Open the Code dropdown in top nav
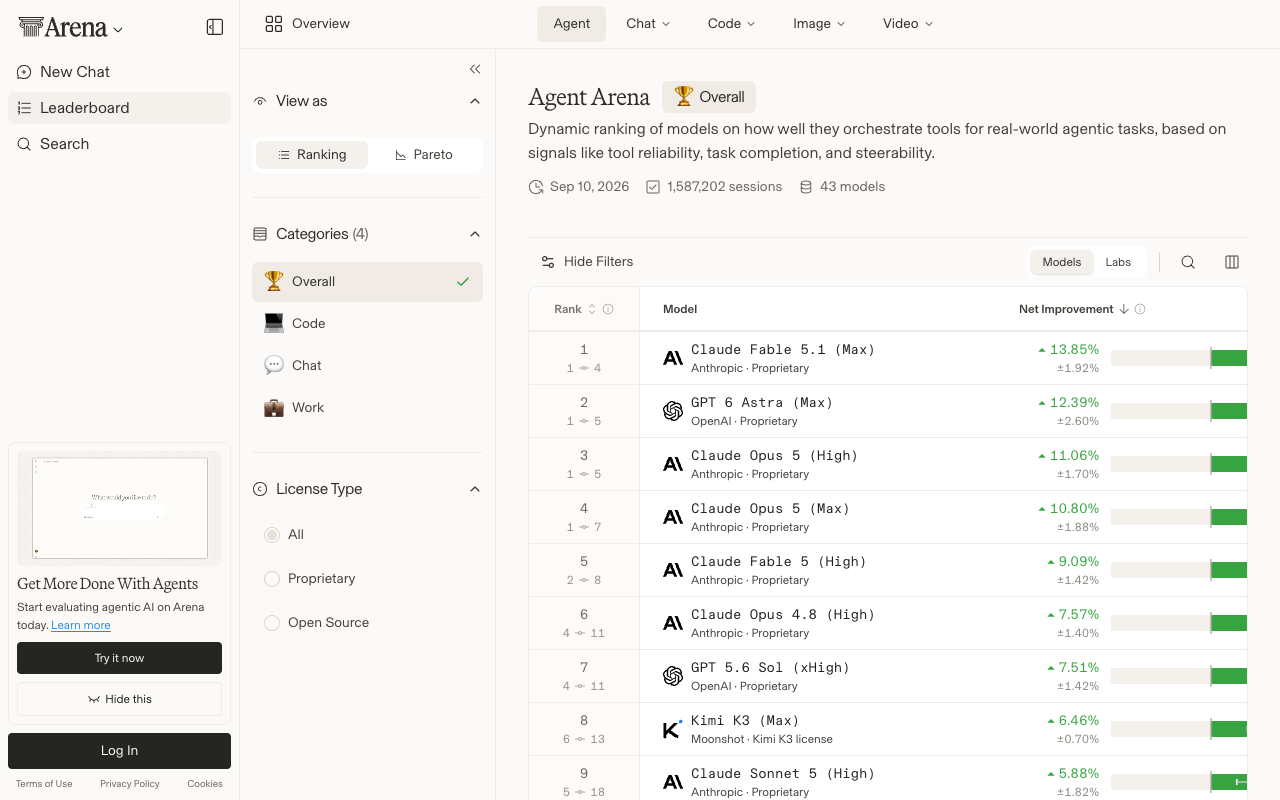The width and height of the screenshot is (1280, 800). (x=731, y=24)
